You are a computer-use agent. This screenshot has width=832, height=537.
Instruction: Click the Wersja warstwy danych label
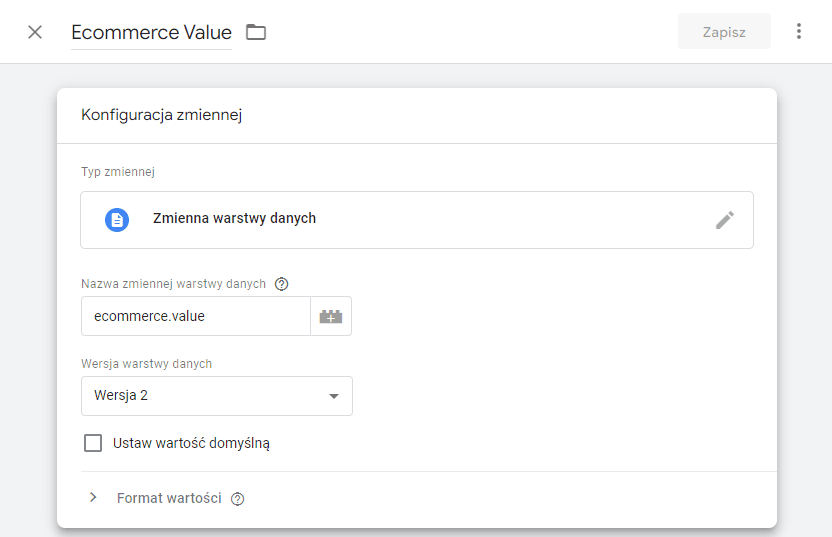146,364
